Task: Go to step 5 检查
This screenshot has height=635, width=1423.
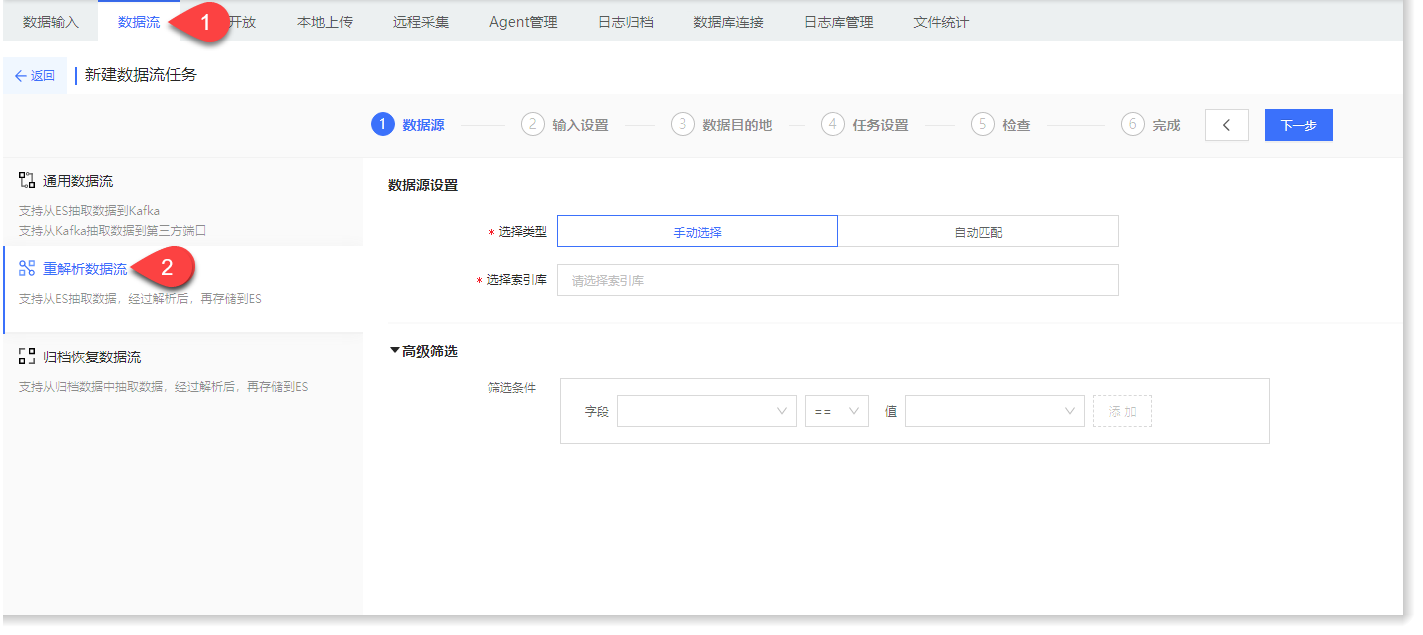Action: tap(1001, 125)
